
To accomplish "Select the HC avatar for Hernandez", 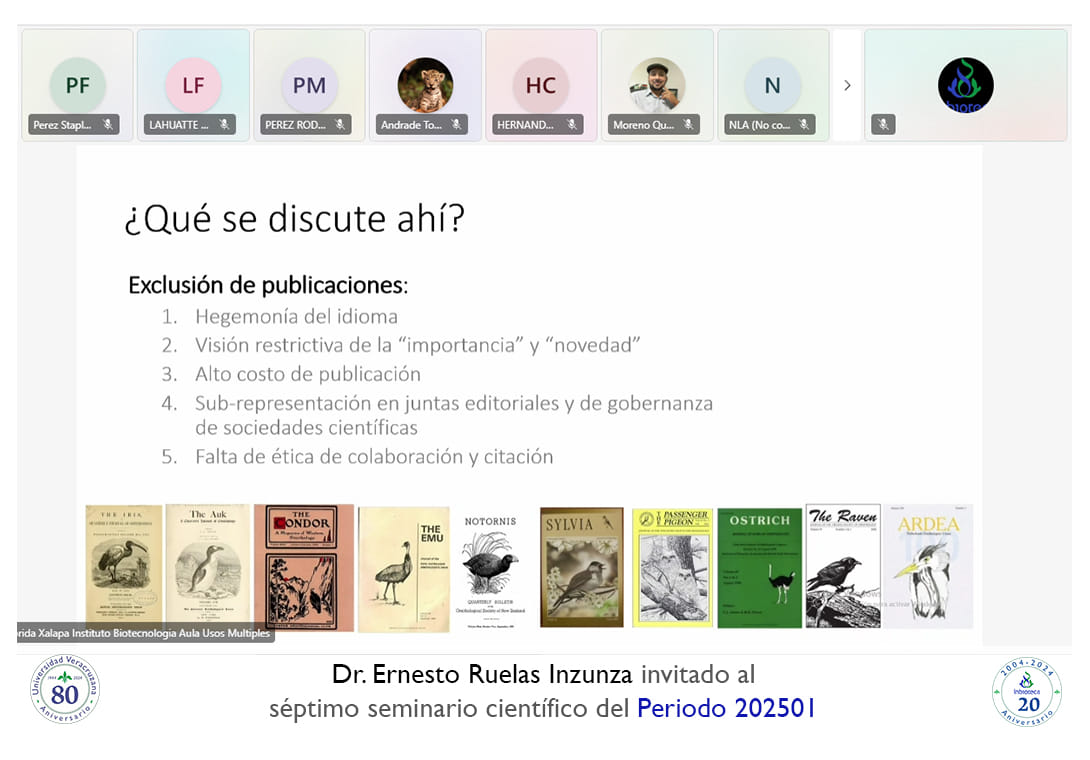I will point(541,85).
